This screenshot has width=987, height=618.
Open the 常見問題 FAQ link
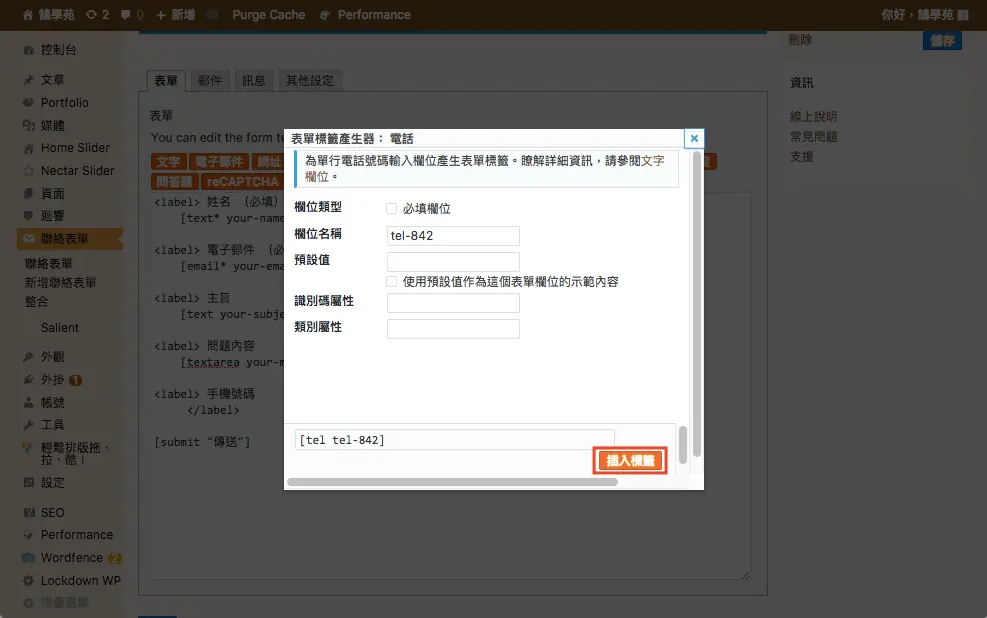coord(813,137)
